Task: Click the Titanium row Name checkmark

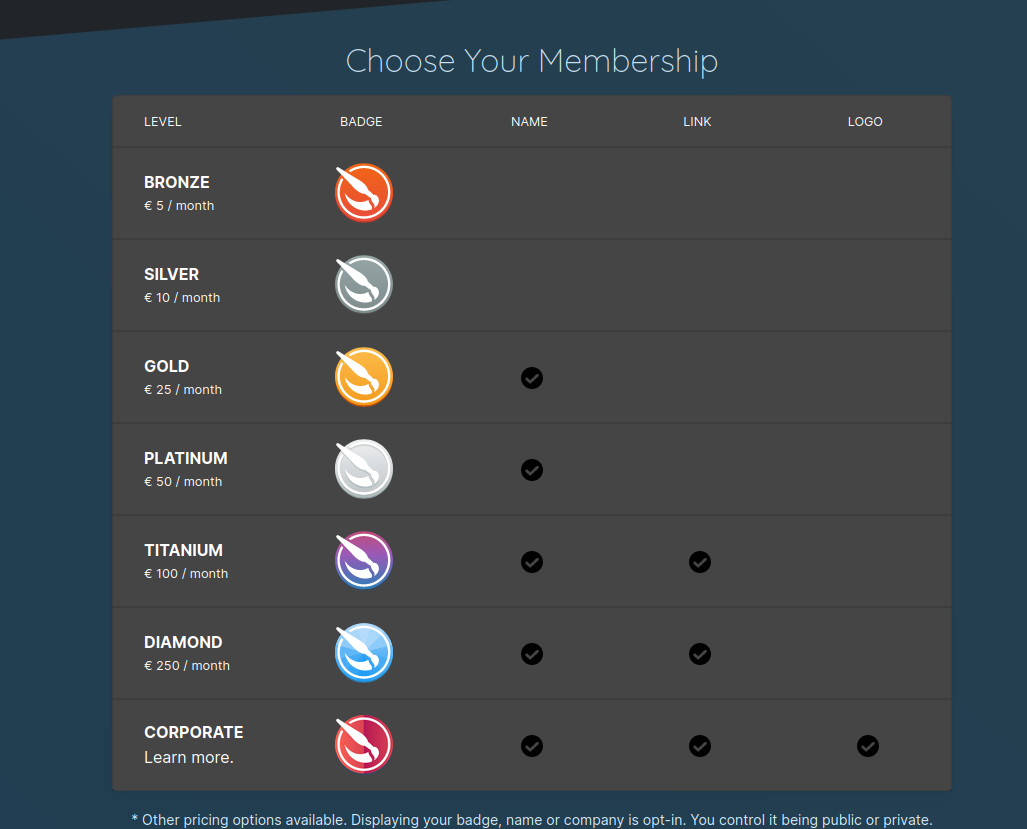Action: pos(532,562)
